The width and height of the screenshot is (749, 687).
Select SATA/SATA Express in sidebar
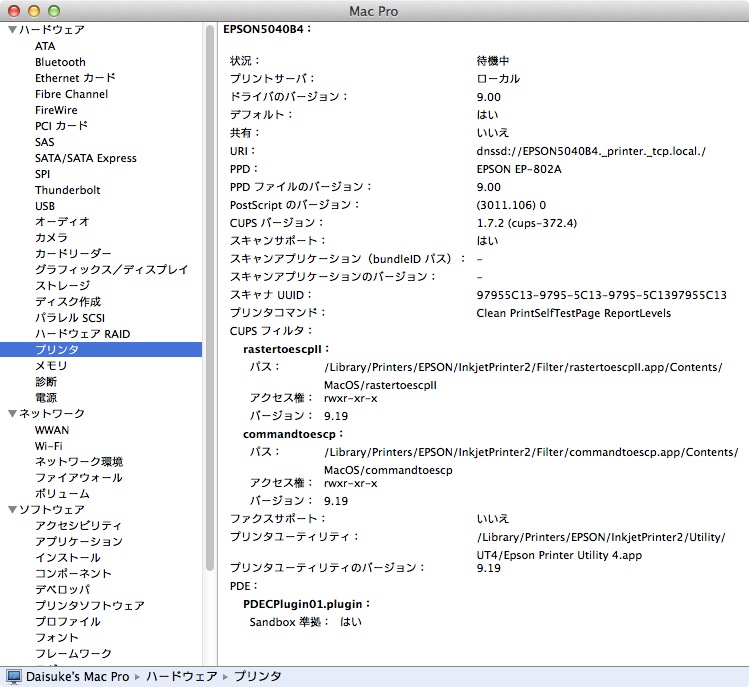86,158
